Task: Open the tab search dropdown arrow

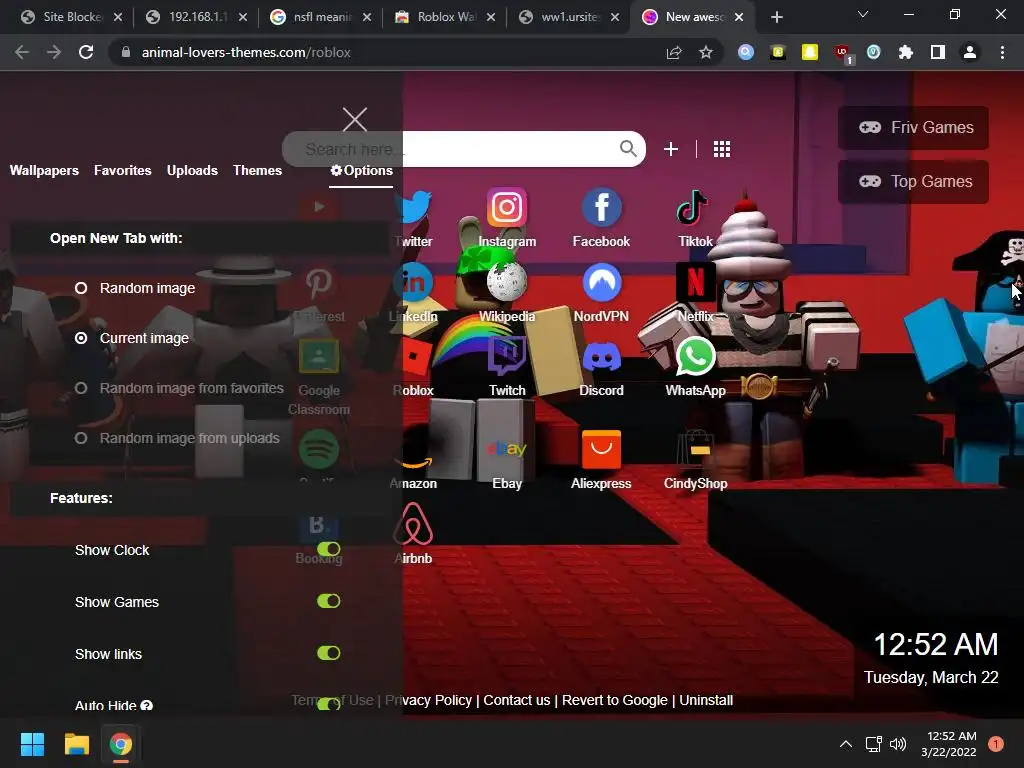Action: pyautogui.click(x=863, y=14)
